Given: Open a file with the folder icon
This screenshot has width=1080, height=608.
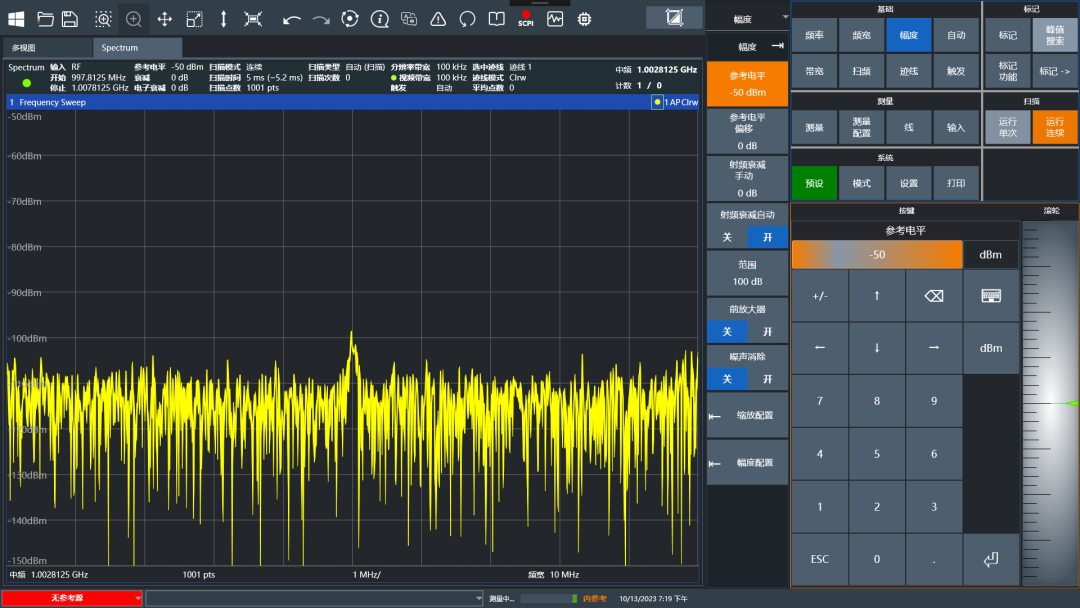Looking at the screenshot, I should coord(45,19).
